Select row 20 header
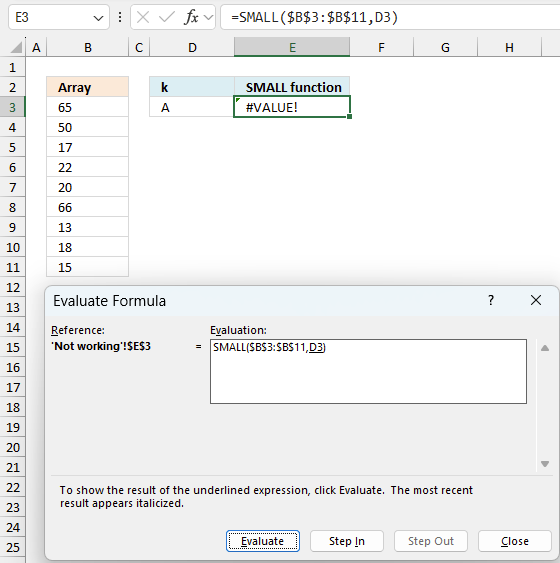This screenshot has height=563, width=560. (x=13, y=447)
